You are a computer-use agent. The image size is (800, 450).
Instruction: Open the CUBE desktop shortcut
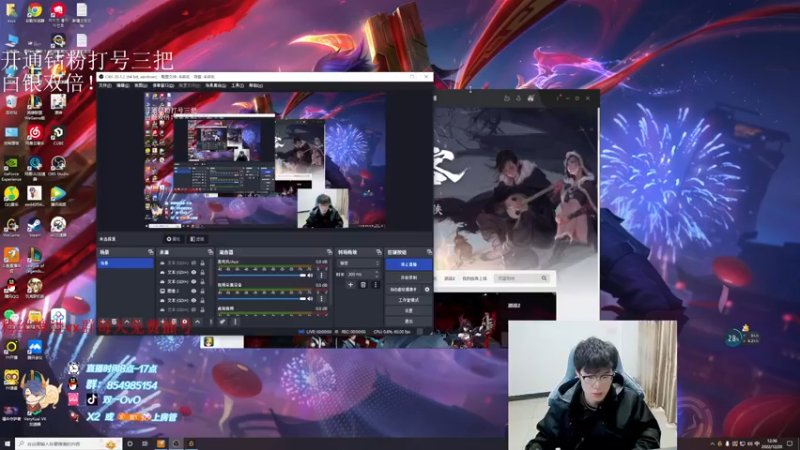point(58,135)
